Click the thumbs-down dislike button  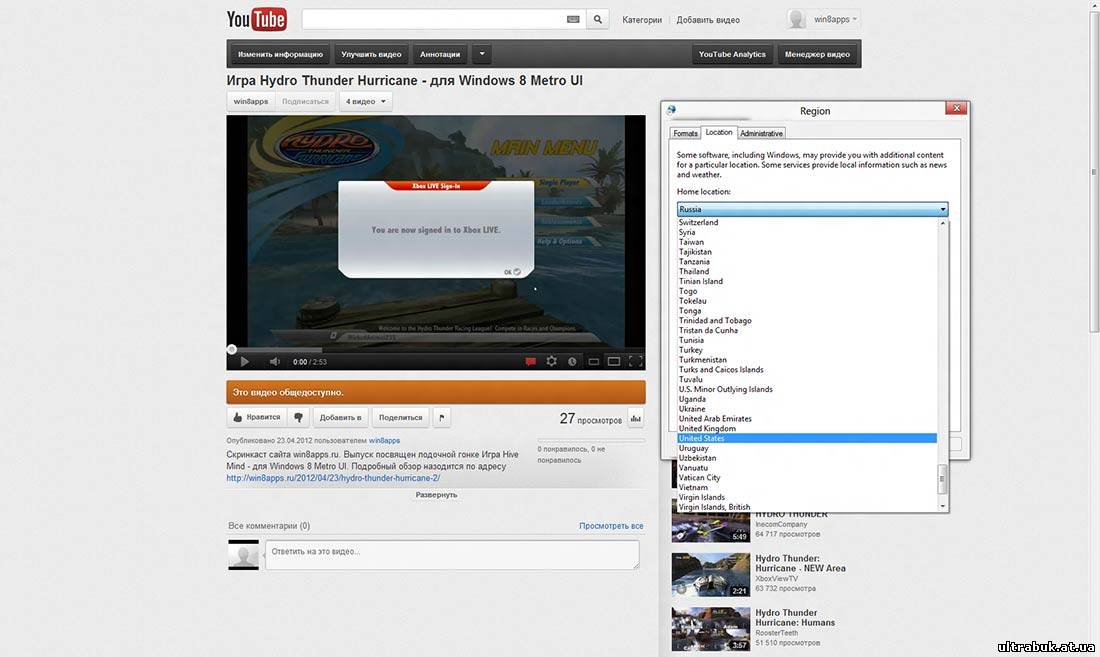tap(298, 417)
